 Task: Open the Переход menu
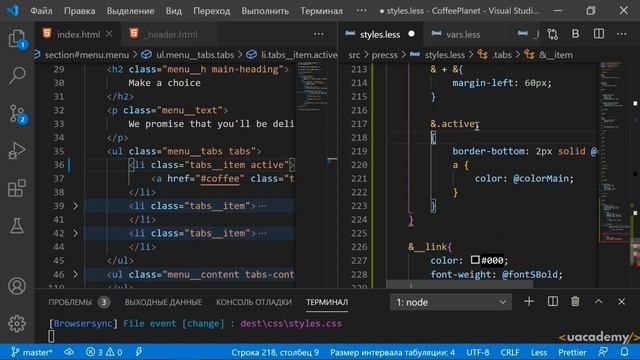(211, 11)
